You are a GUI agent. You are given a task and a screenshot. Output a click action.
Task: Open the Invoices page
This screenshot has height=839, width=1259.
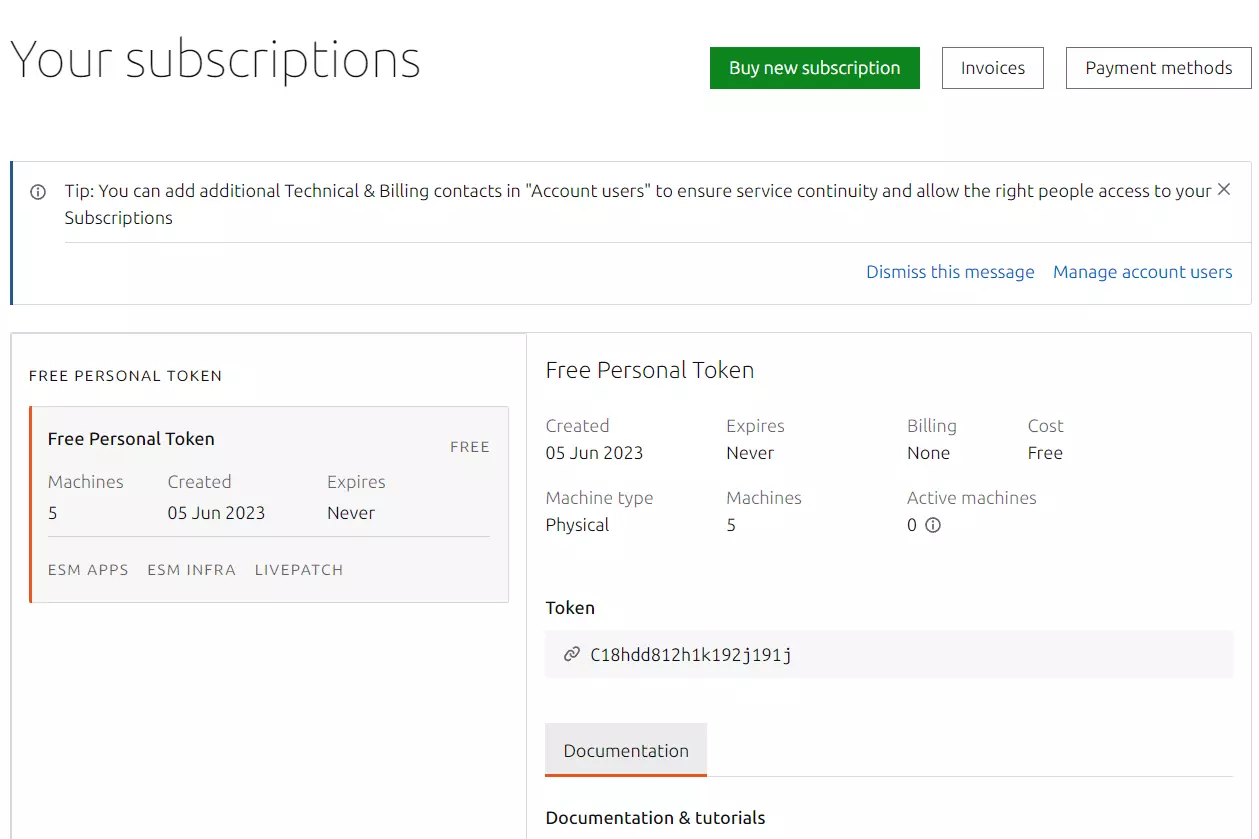(992, 68)
